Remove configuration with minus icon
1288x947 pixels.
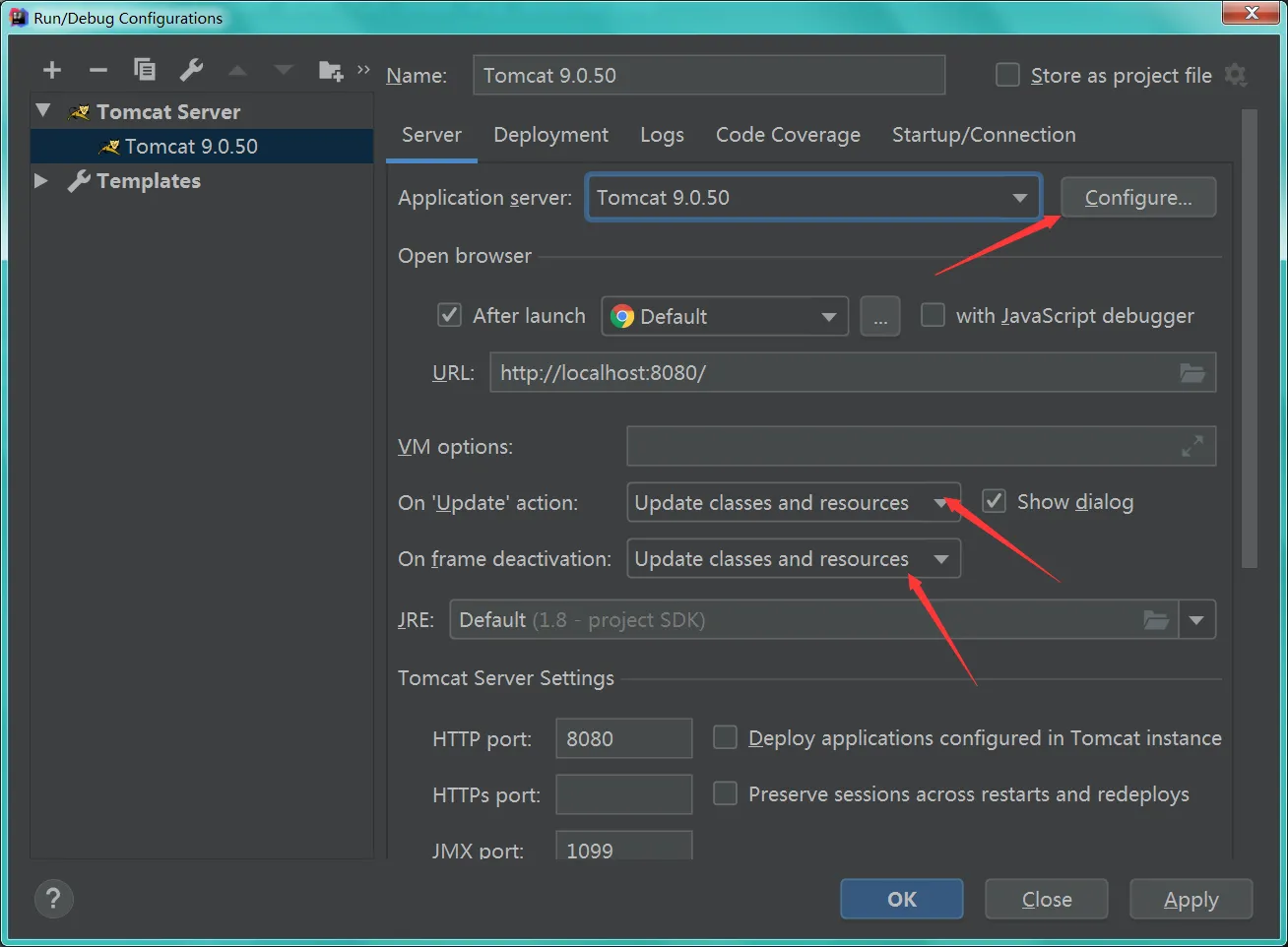coord(97,70)
